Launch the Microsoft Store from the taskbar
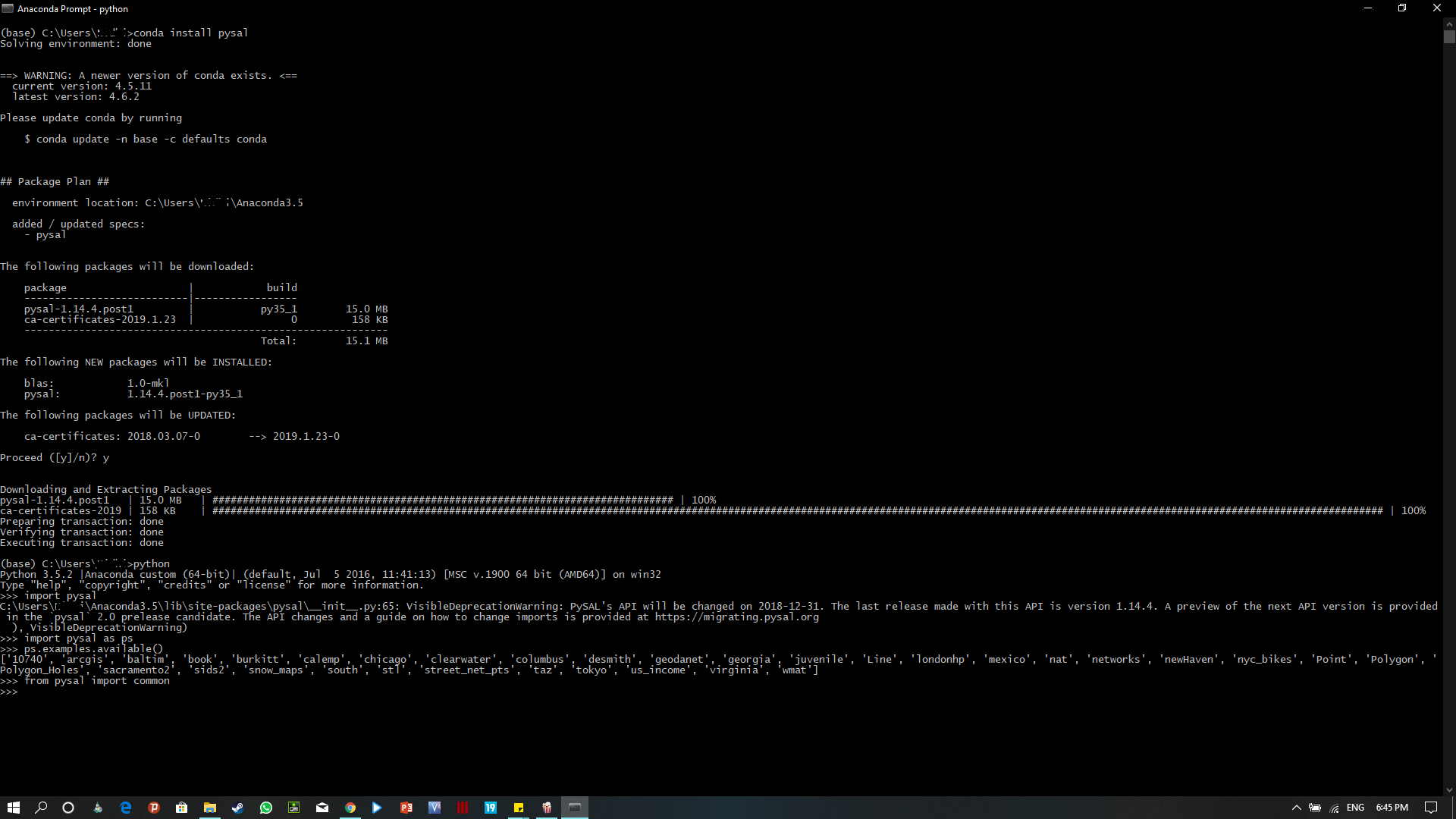The height and width of the screenshot is (819, 1456). 181,808
